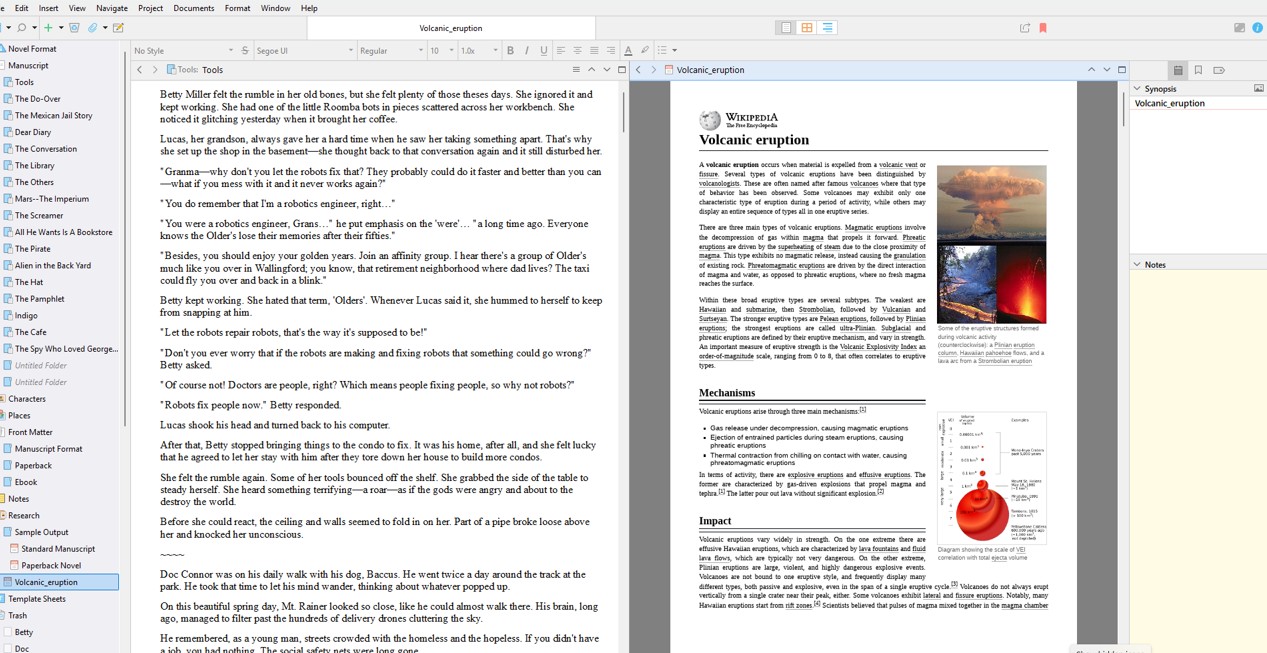Open the Format menu
This screenshot has width=1267, height=653.
[237, 8]
